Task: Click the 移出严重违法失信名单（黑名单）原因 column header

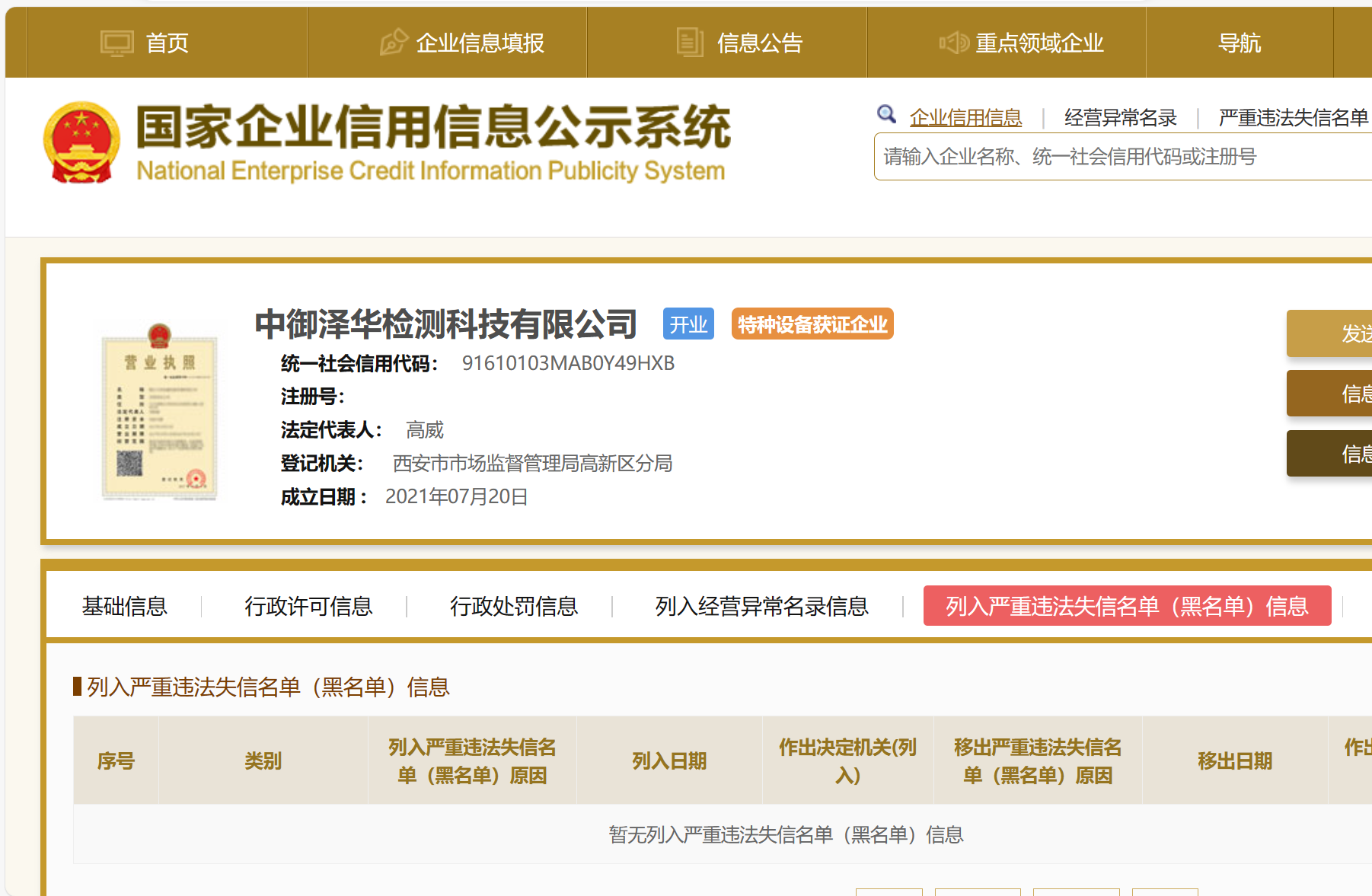Action: [x=1038, y=760]
